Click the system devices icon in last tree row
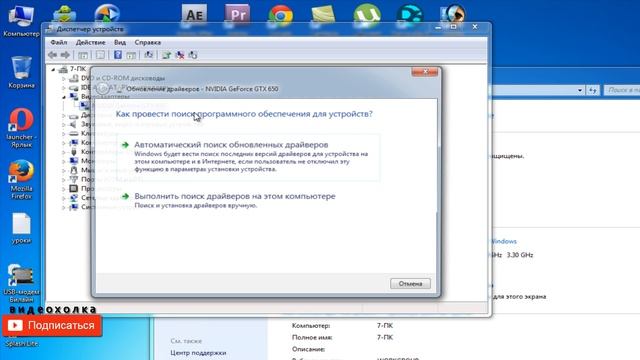The height and width of the screenshot is (360, 640). pyautogui.click(x=74, y=207)
